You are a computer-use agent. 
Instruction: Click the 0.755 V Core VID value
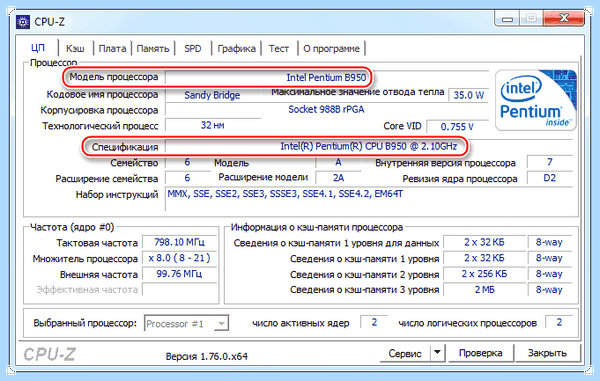[x=457, y=127]
